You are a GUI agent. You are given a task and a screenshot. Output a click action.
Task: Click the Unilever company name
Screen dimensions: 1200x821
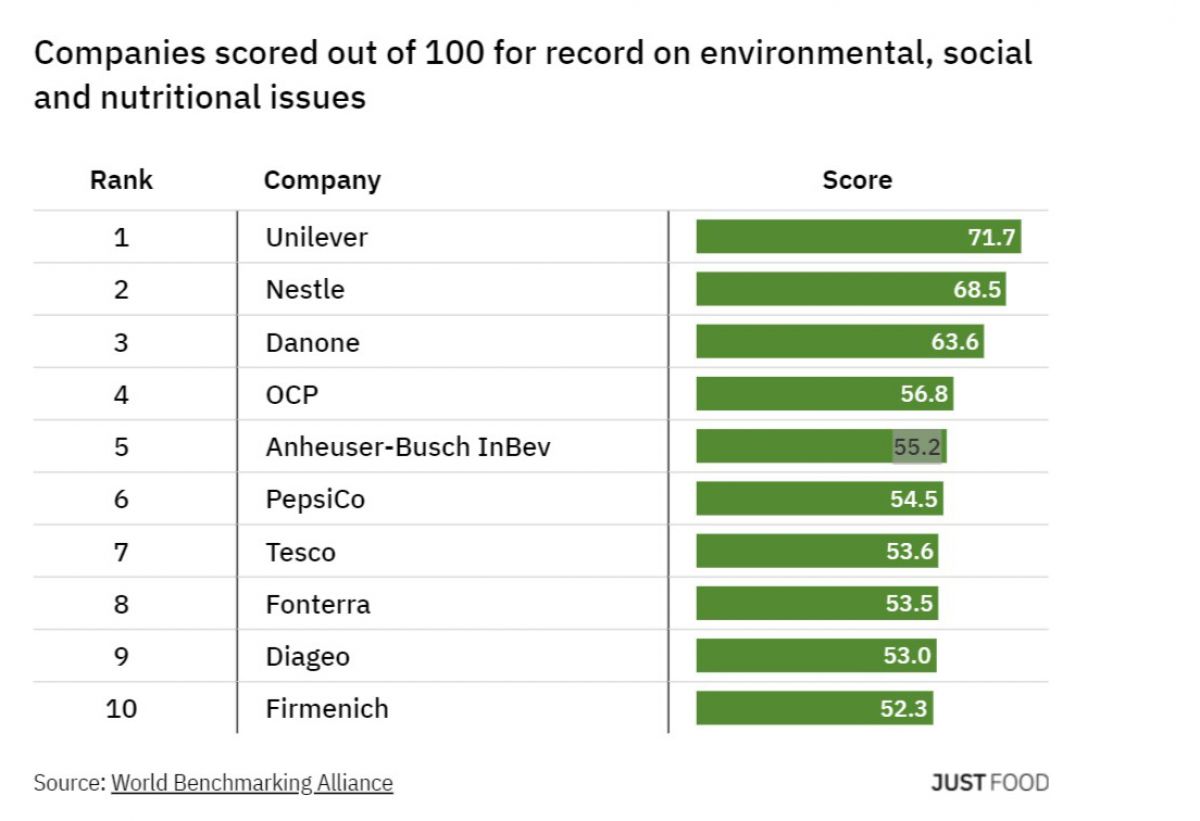click(x=316, y=237)
